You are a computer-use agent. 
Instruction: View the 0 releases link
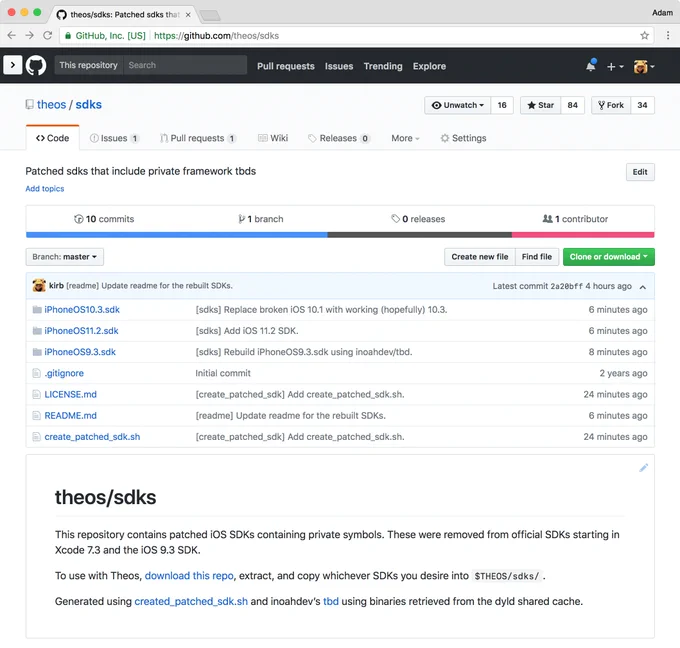[418, 219]
